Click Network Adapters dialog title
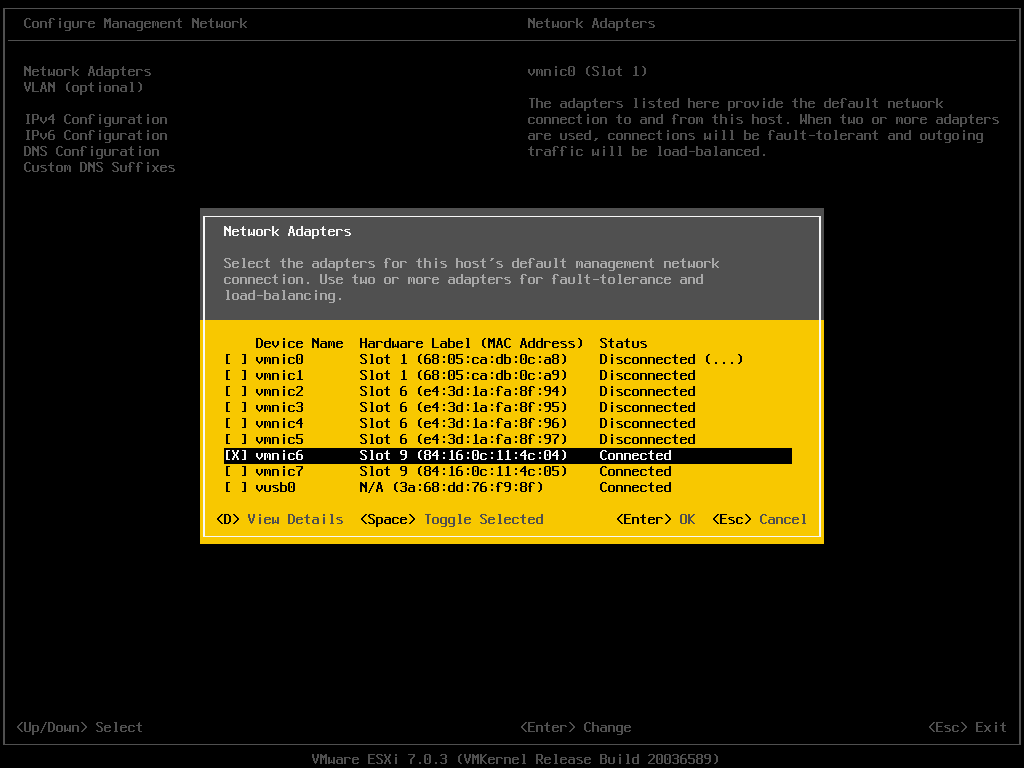1024x768 pixels. pos(287,231)
